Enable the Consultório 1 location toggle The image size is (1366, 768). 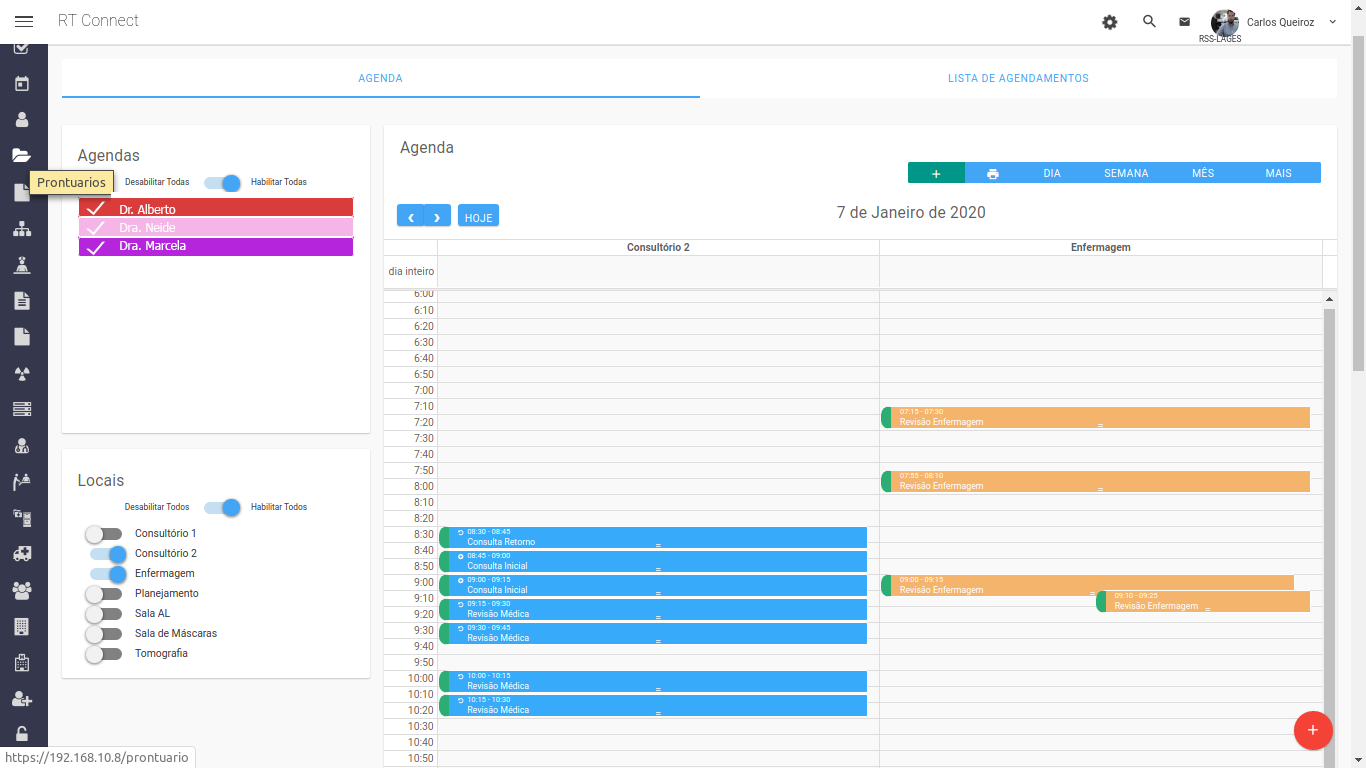click(104, 534)
